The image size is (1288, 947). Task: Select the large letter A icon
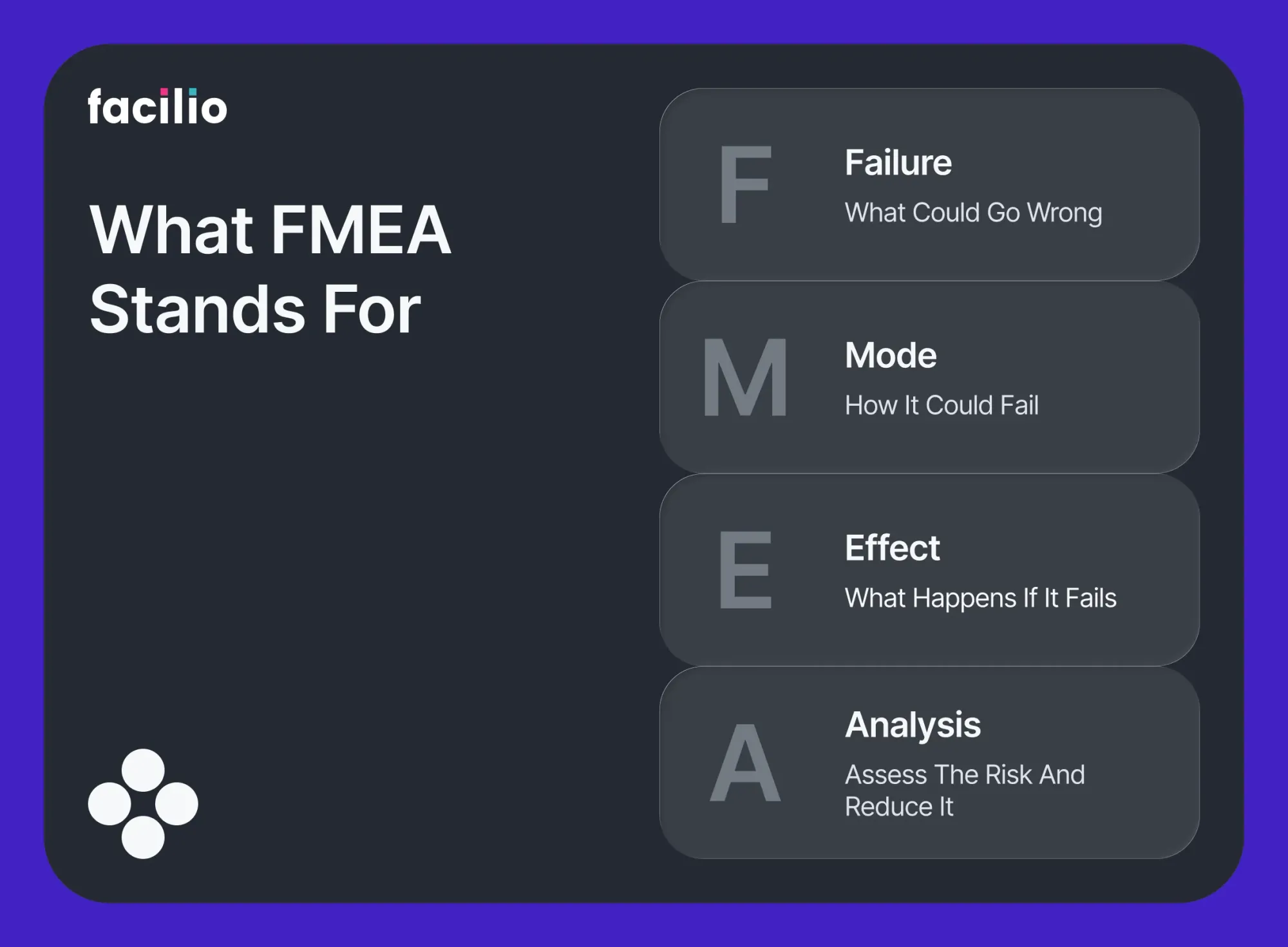pos(745,762)
